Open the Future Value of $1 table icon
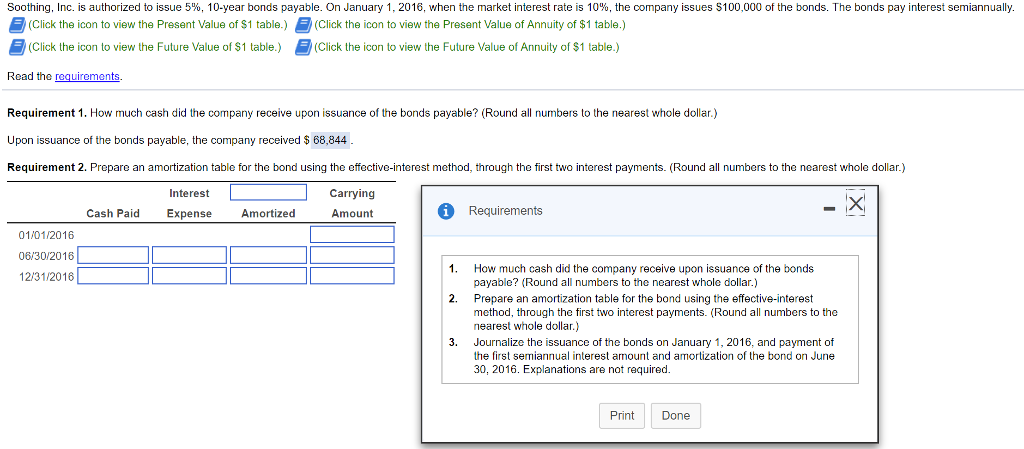The height and width of the screenshot is (449, 1024). (18, 48)
